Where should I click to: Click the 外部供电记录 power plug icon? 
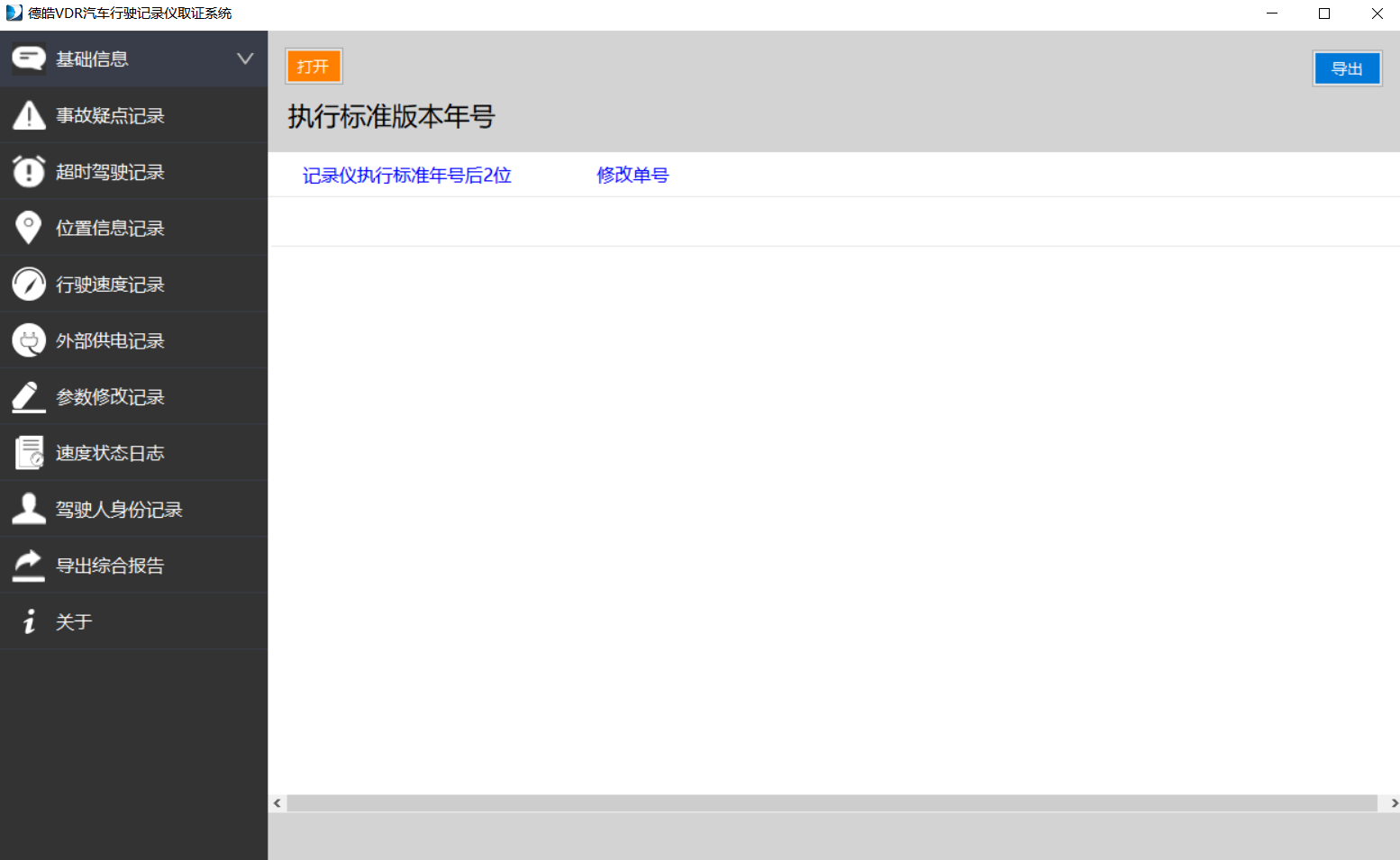click(29, 340)
